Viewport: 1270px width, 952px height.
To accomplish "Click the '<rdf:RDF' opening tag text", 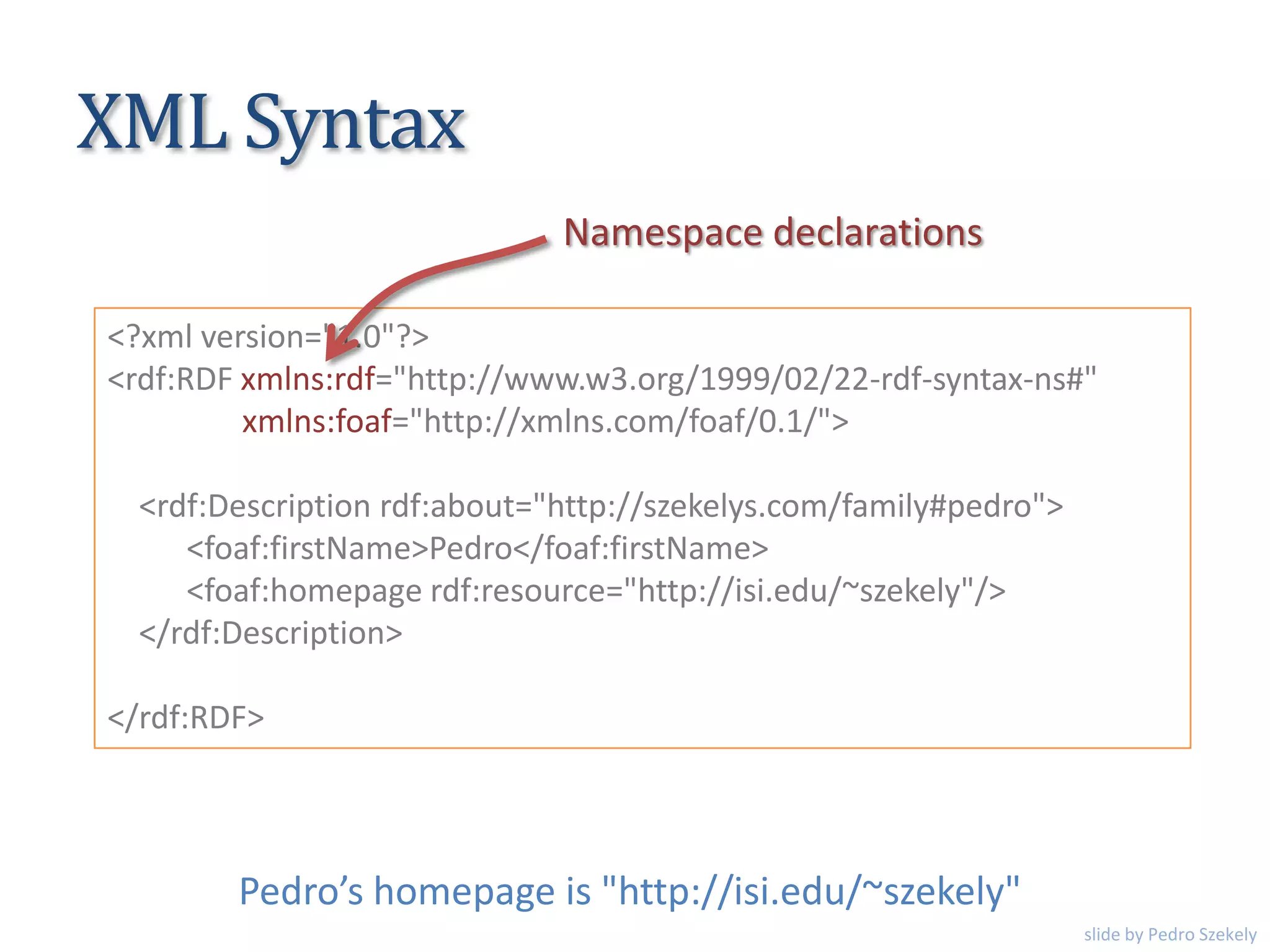I will pyautogui.click(x=170, y=379).
